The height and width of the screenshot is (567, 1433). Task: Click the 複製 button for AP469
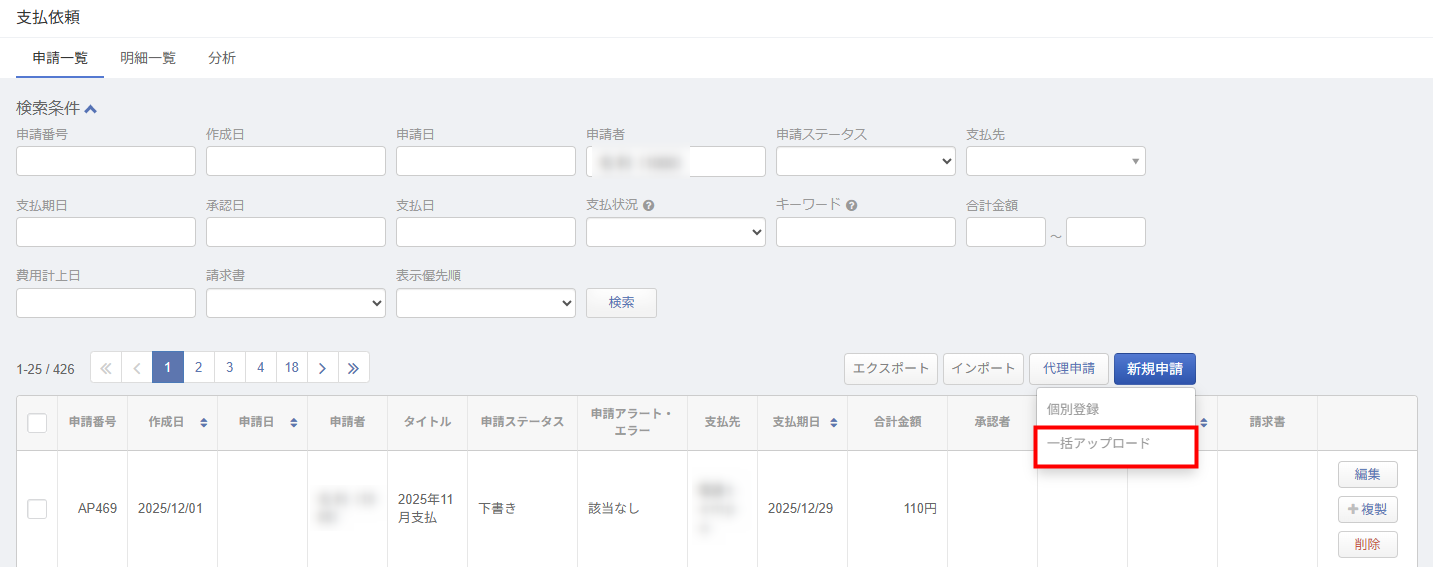tap(1367, 509)
